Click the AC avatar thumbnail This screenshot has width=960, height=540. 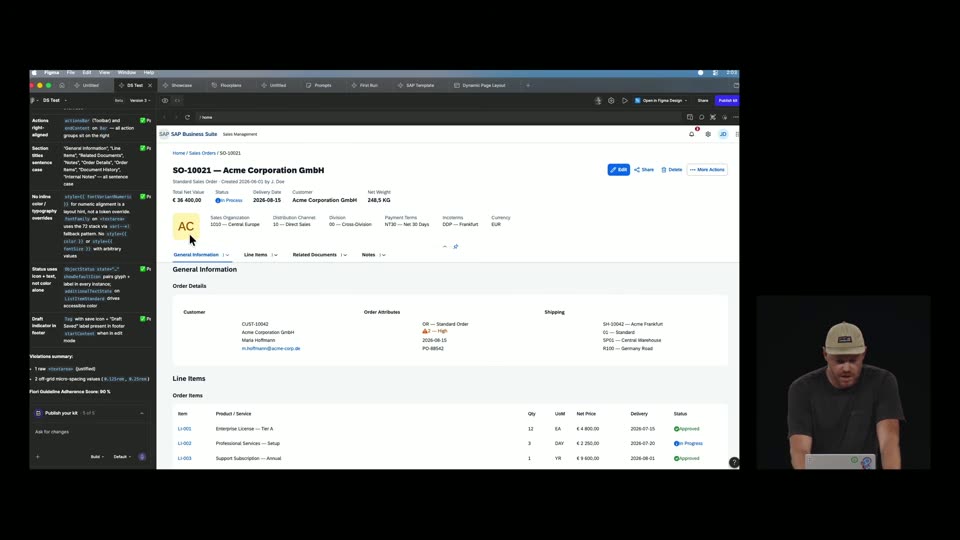pyautogui.click(x=186, y=227)
